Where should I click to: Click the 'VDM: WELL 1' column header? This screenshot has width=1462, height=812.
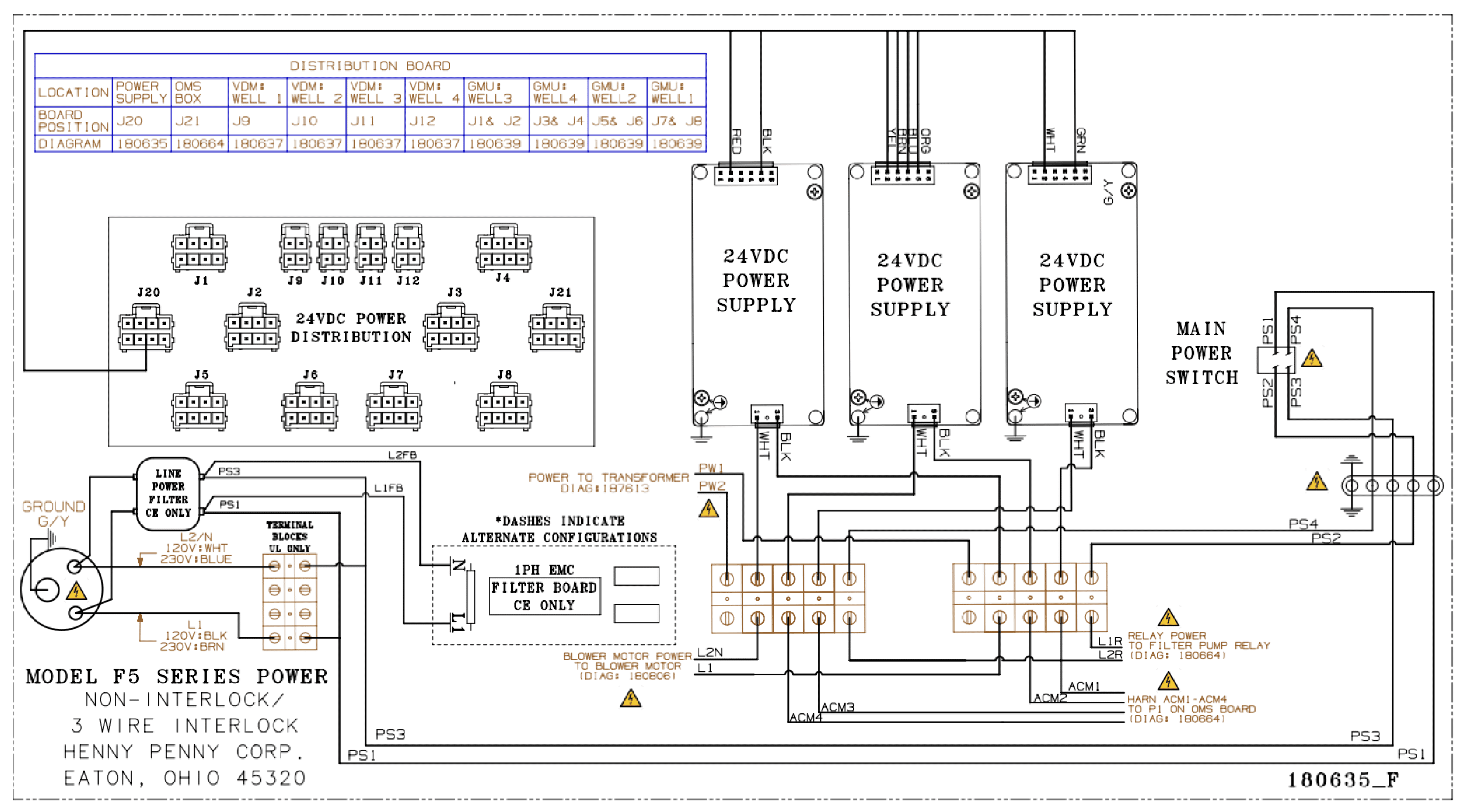[x=258, y=92]
